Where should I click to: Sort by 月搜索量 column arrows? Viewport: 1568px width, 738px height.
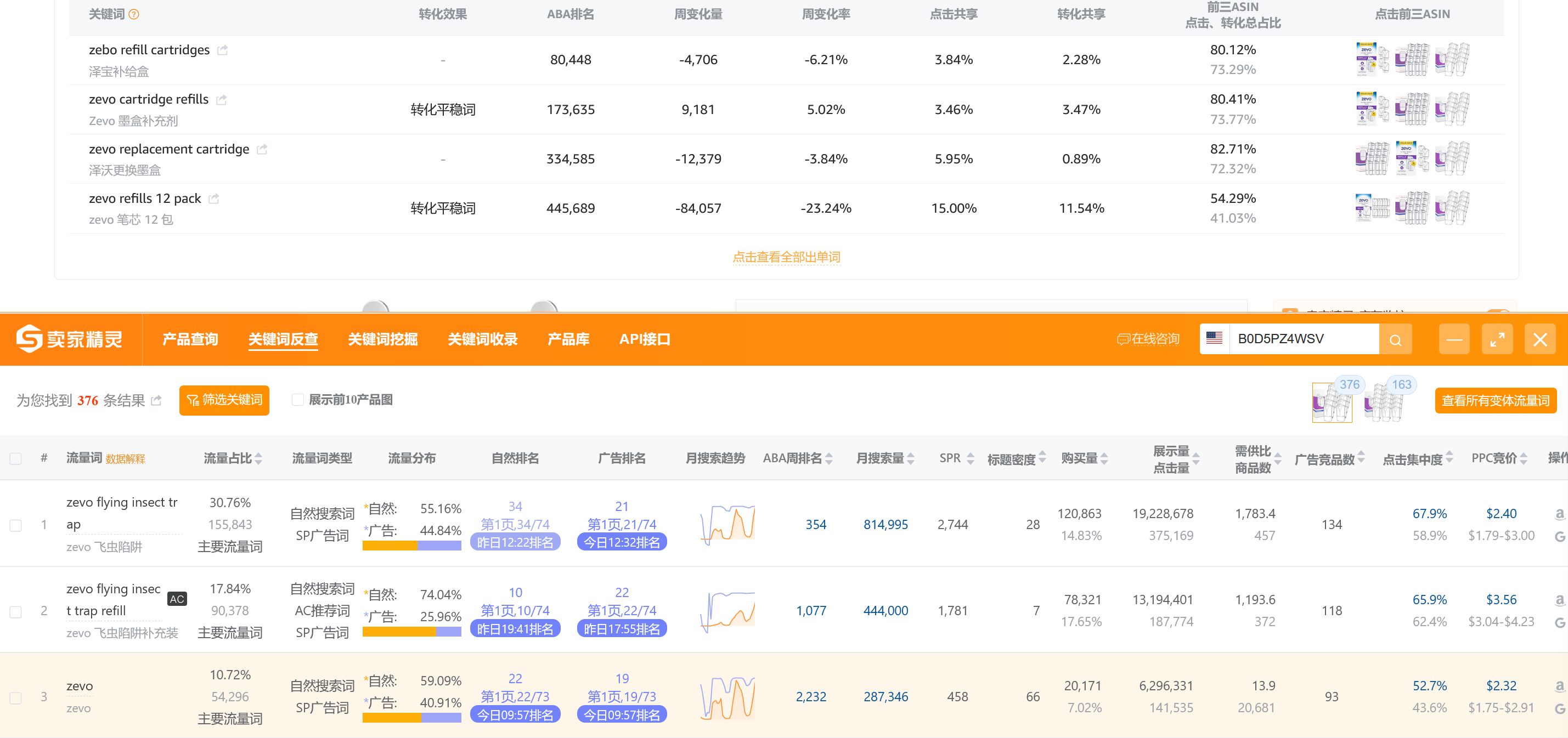(x=911, y=459)
